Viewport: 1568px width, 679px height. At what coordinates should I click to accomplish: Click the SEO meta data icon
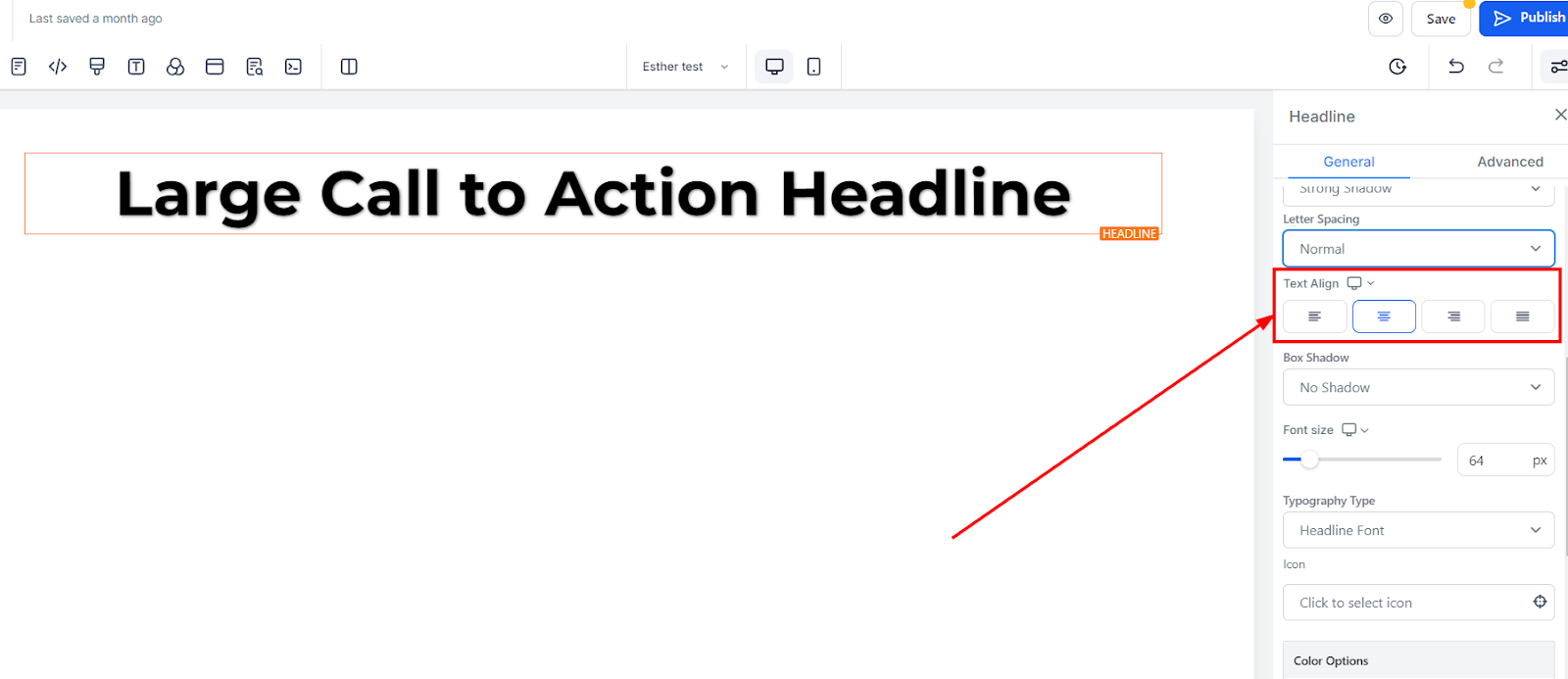point(254,67)
